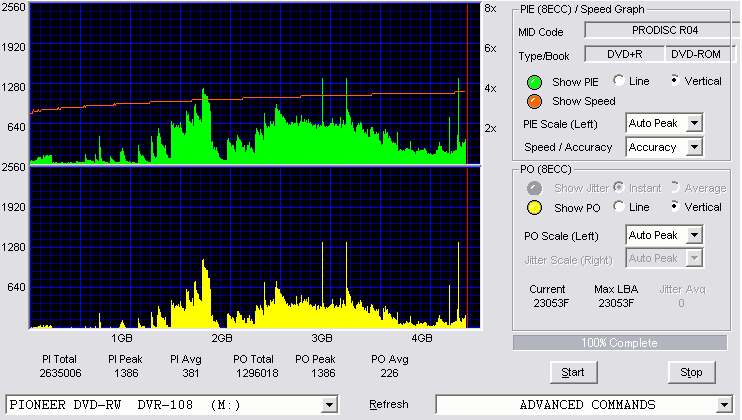
Task: Click the PI Avg value 381
Action: 190,373
